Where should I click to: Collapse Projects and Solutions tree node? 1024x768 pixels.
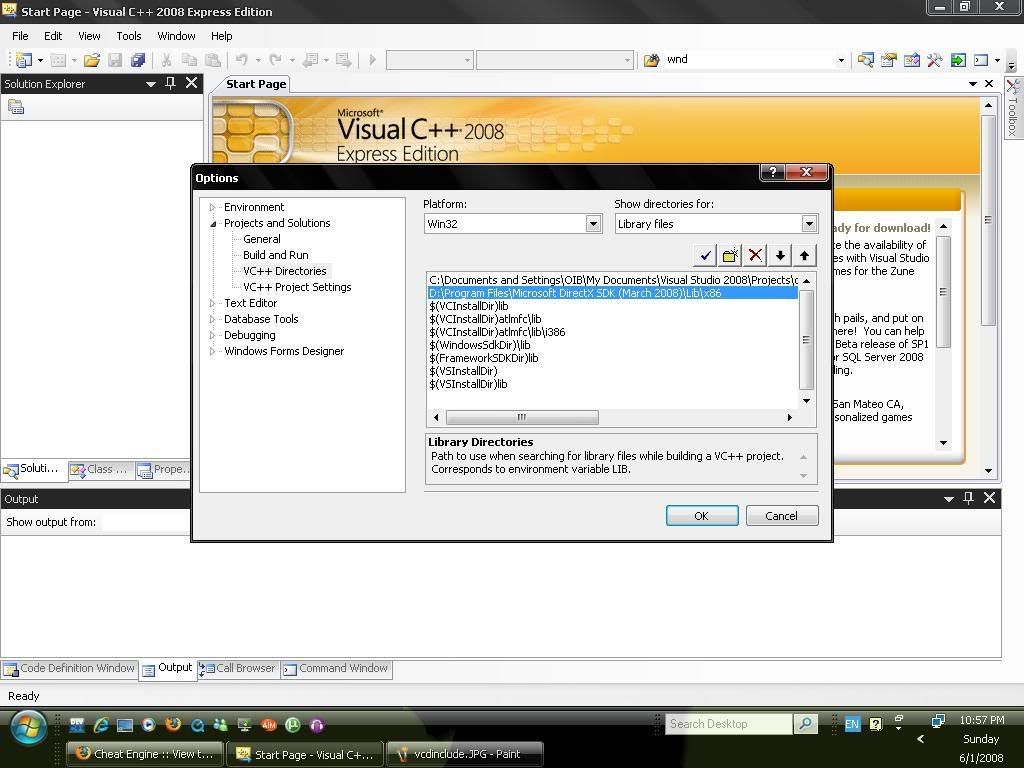pyautogui.click(x=212, y=223)
